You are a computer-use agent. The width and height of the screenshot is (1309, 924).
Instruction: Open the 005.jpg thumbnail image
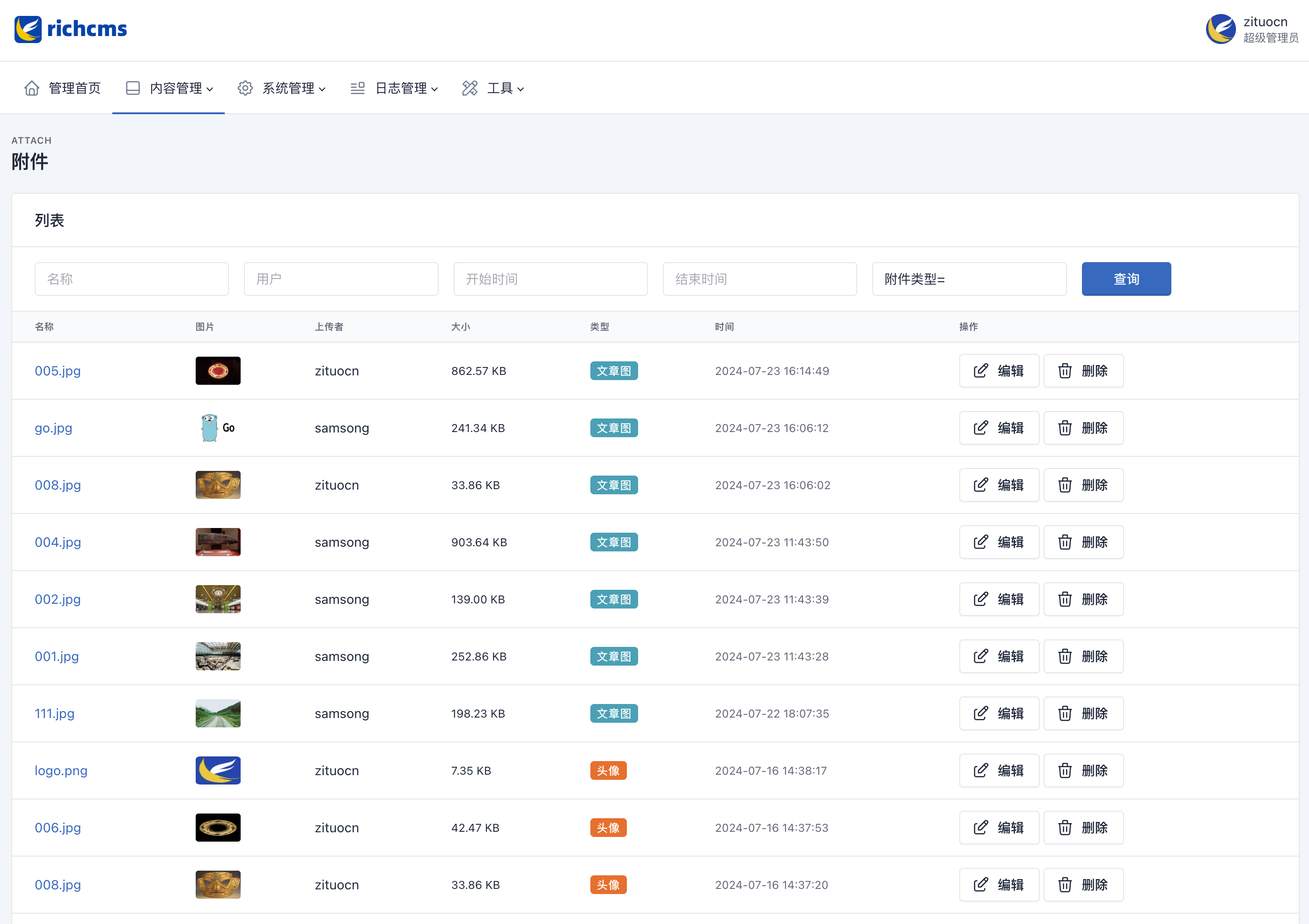(x=218, y=371)
